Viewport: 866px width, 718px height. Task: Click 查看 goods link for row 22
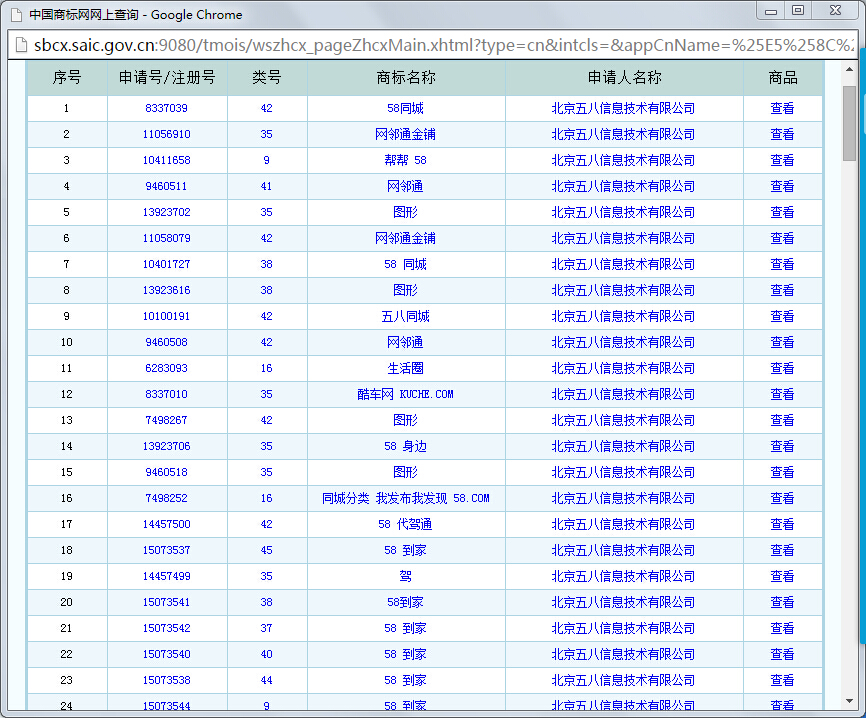click(x=783, y=653)
